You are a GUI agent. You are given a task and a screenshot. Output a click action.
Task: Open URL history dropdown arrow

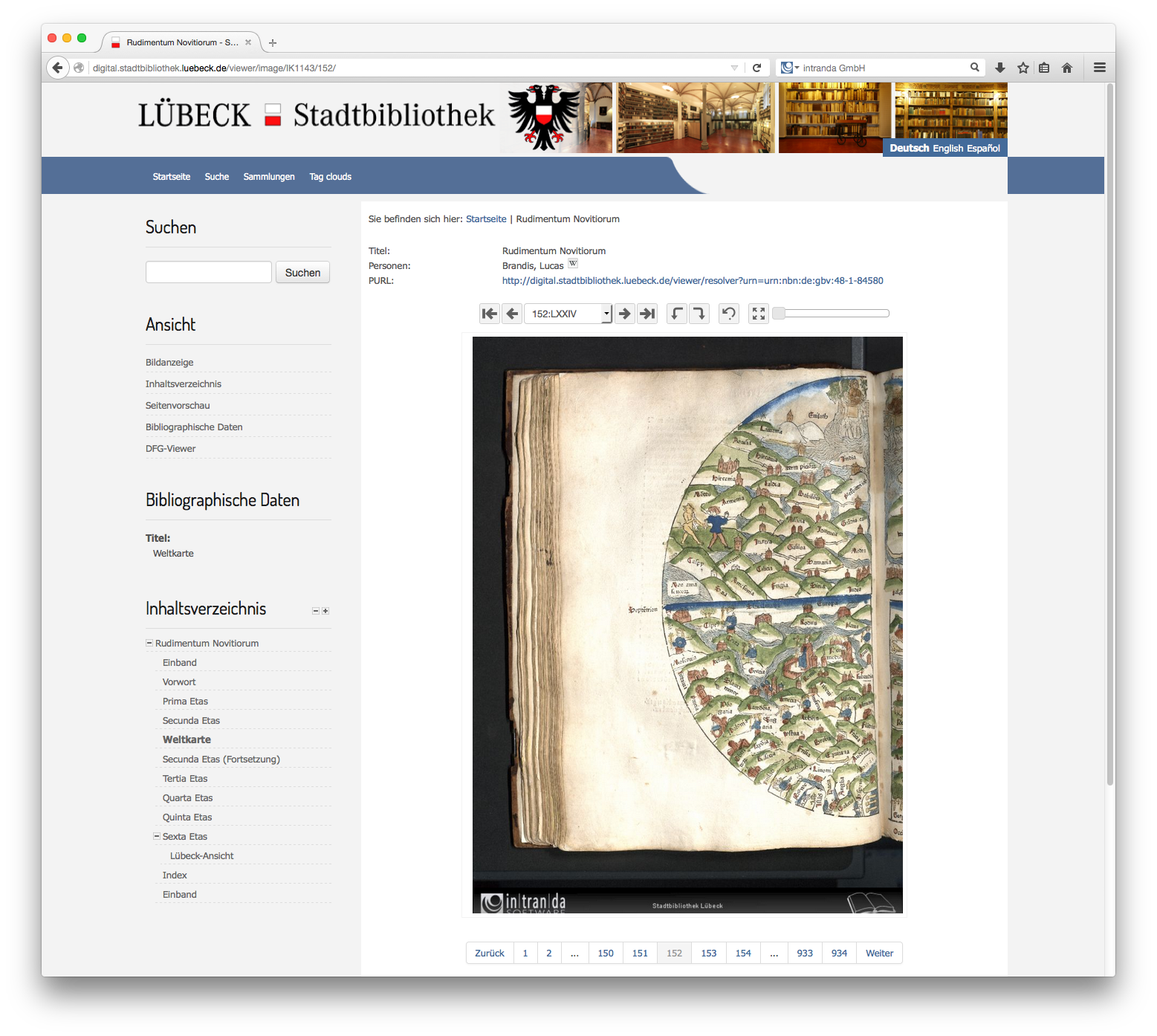(x=734, y=68)
